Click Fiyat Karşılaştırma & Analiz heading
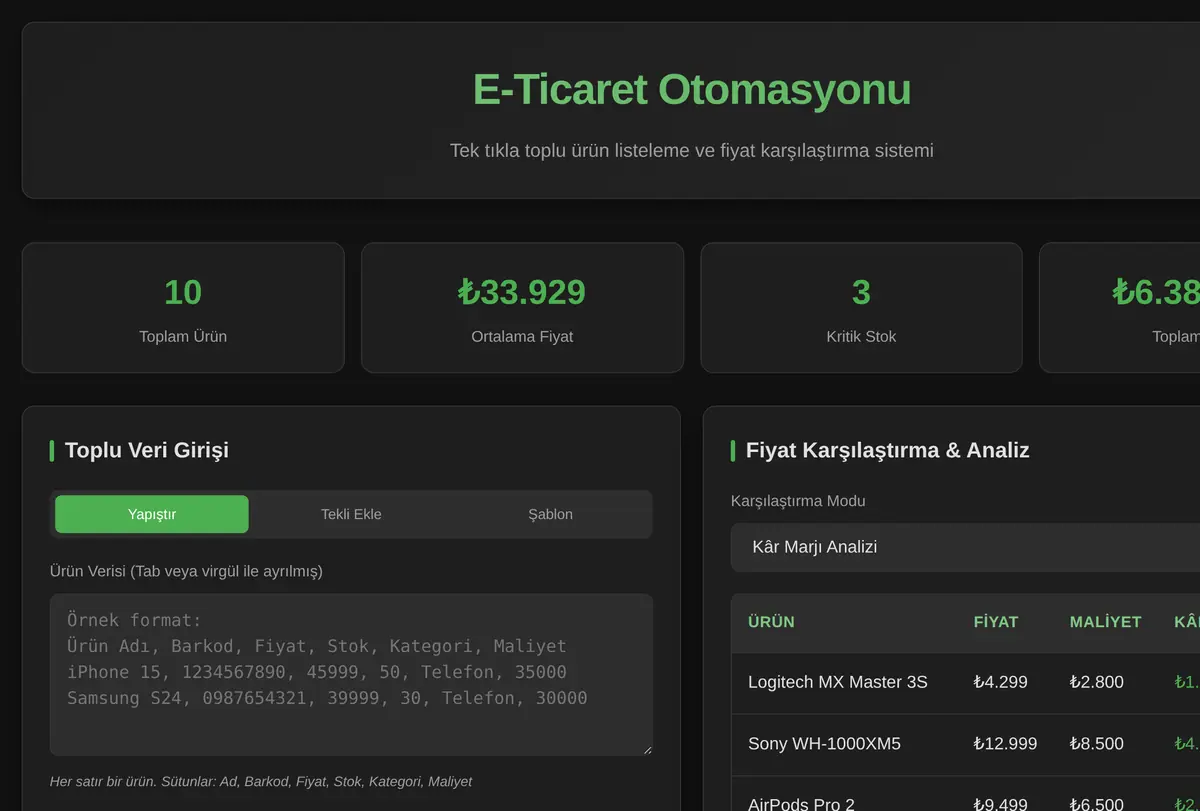1200x811 pixels. (x=888, y=450)
